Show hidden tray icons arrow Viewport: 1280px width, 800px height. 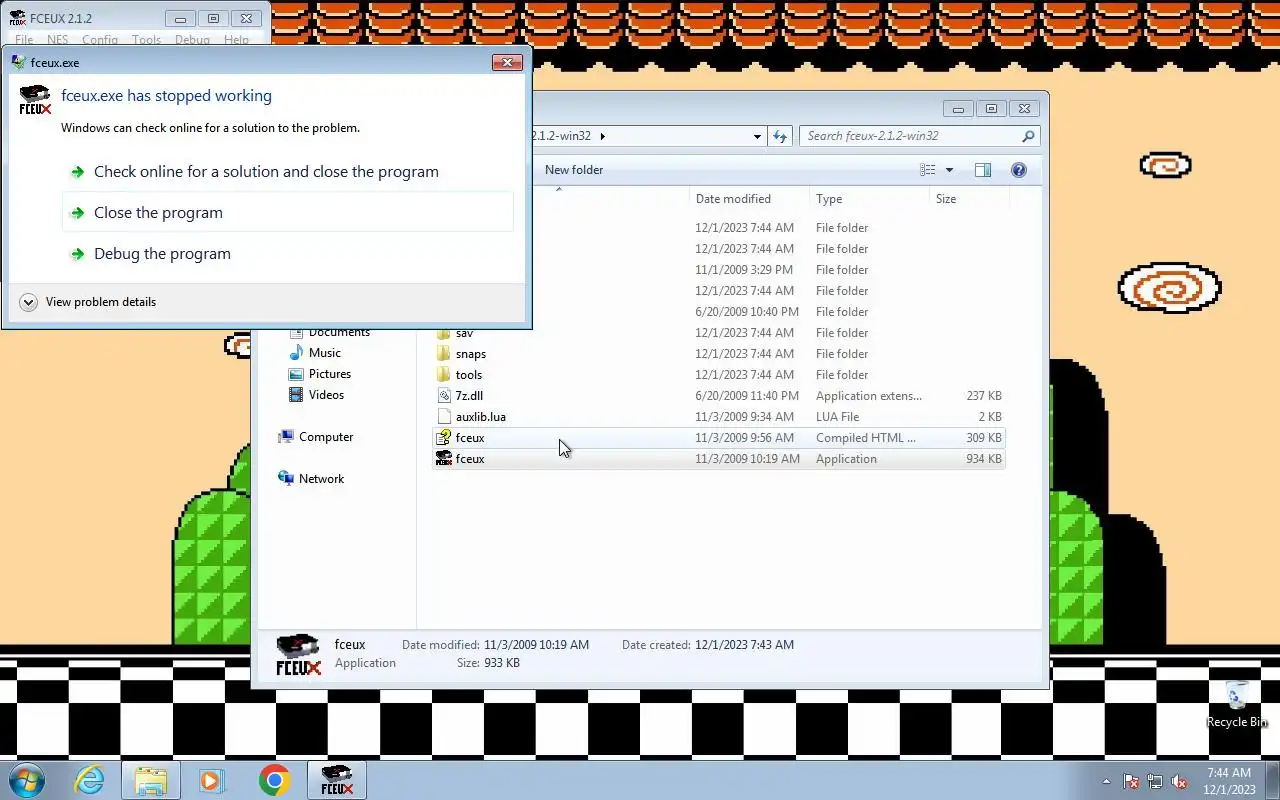[x=1106, y=781]
